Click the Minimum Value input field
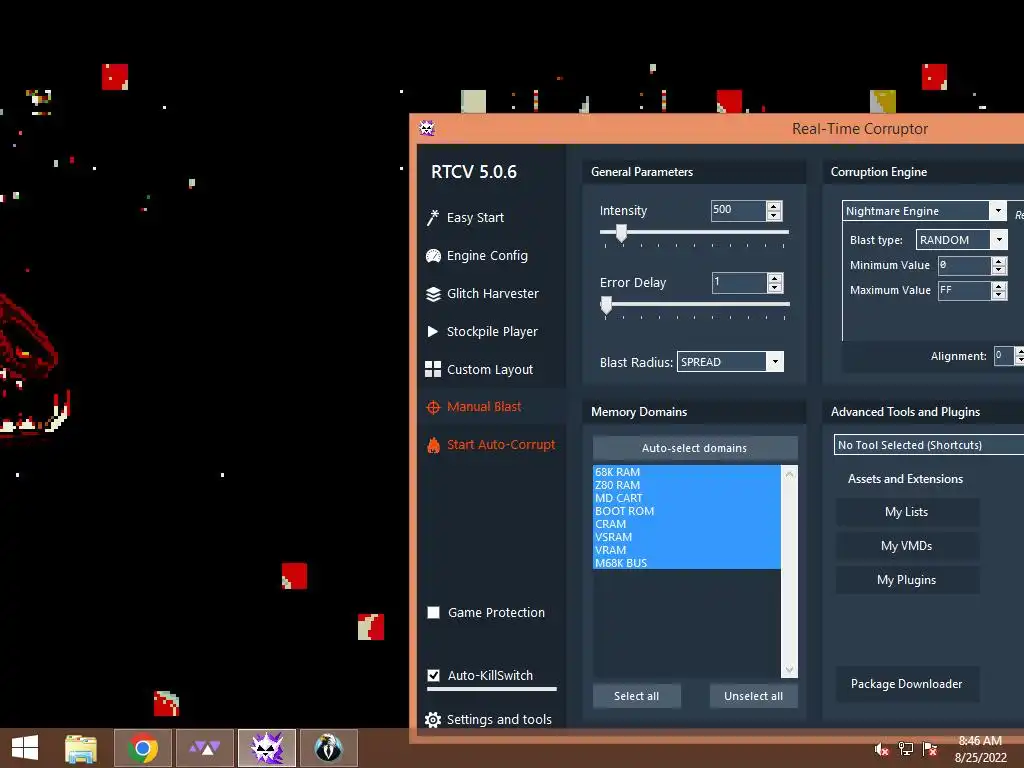The width and height of the screenshot is (1024, 768). click(x=965, y=265)
